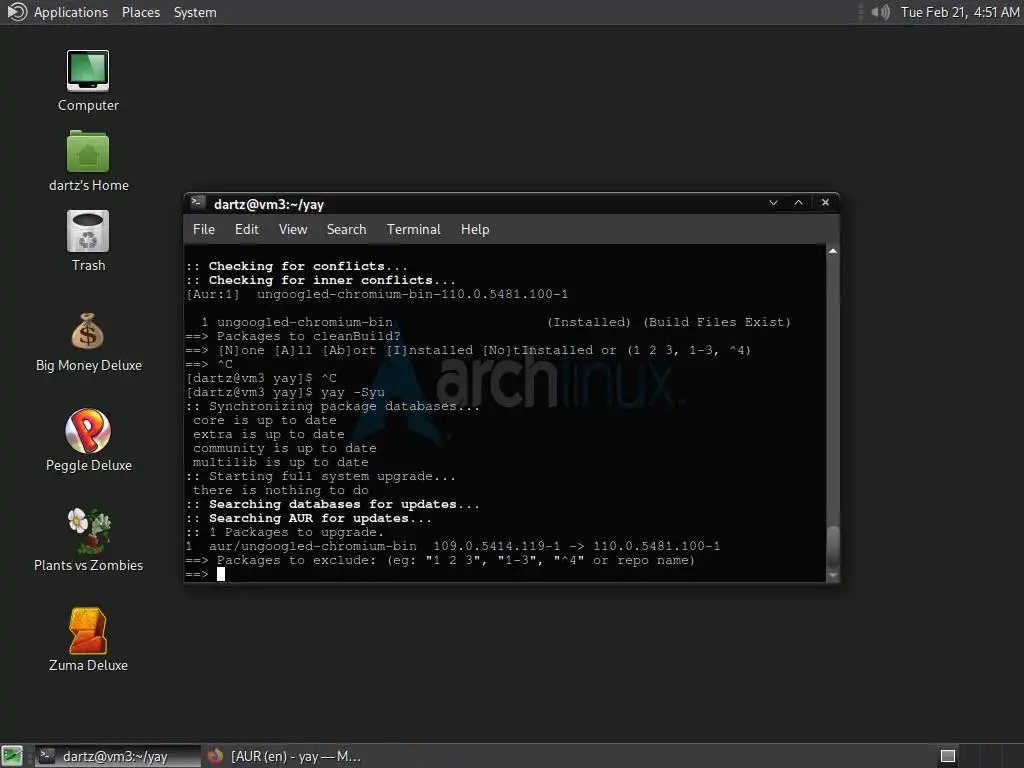Screen dimensions: 1024x768
Task: Click the terminal scrollbar thumb
Action: pos(833,547)
